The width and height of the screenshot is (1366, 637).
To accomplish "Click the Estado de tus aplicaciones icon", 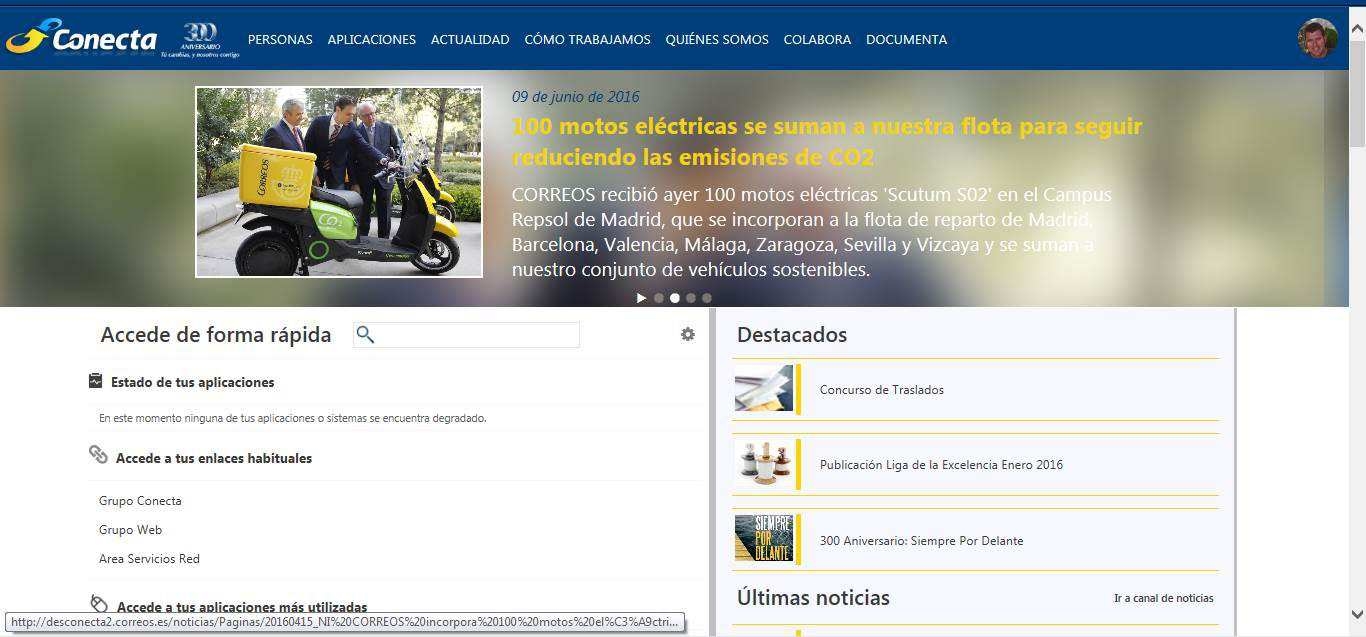I will (x=96, y=381).
